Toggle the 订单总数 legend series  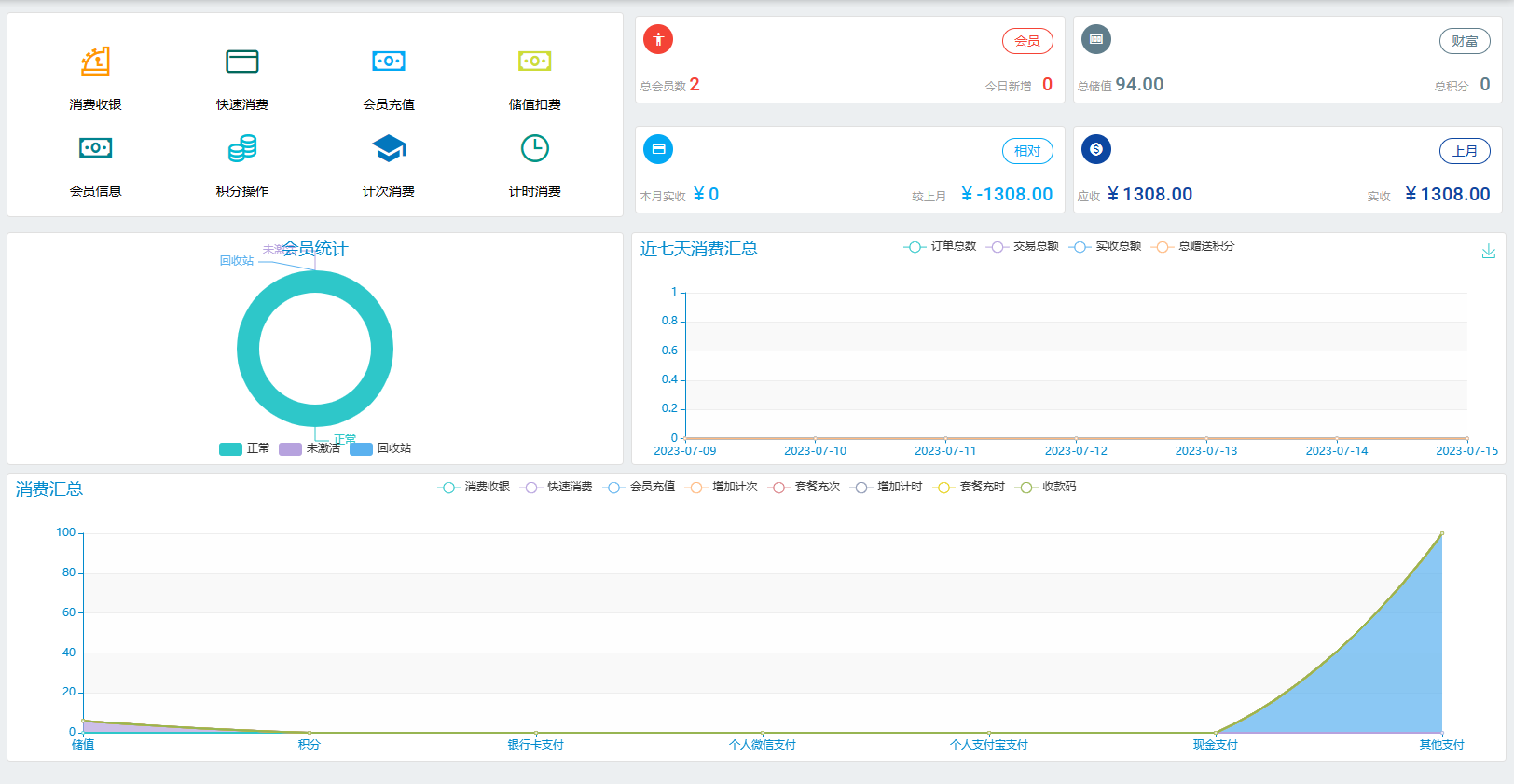(941, 246)
